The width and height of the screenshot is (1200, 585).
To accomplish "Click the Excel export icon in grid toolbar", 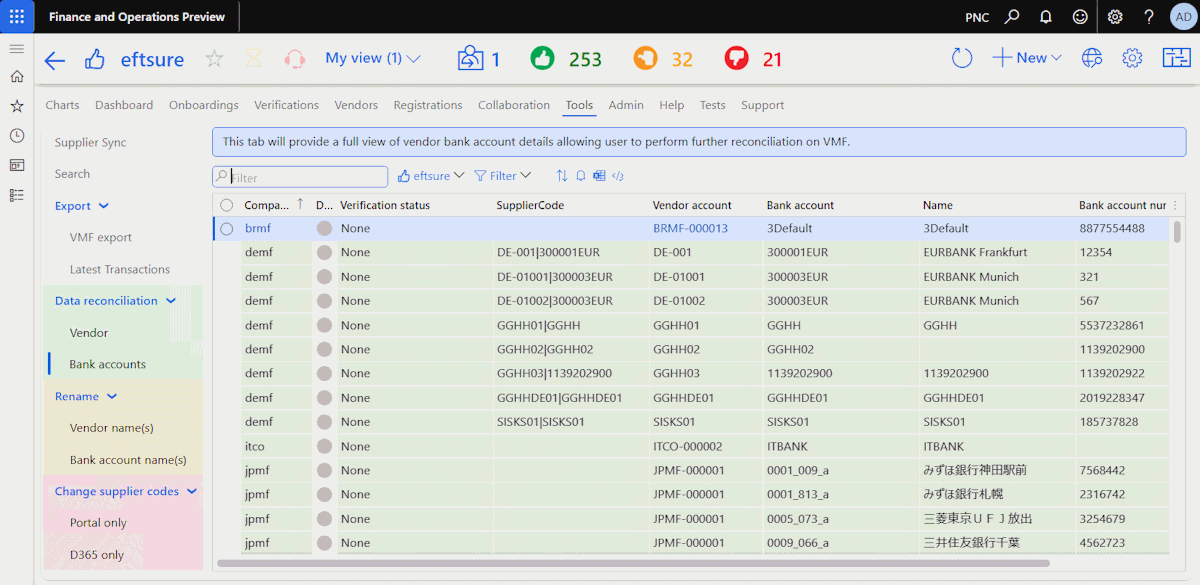I will (599, 176).
